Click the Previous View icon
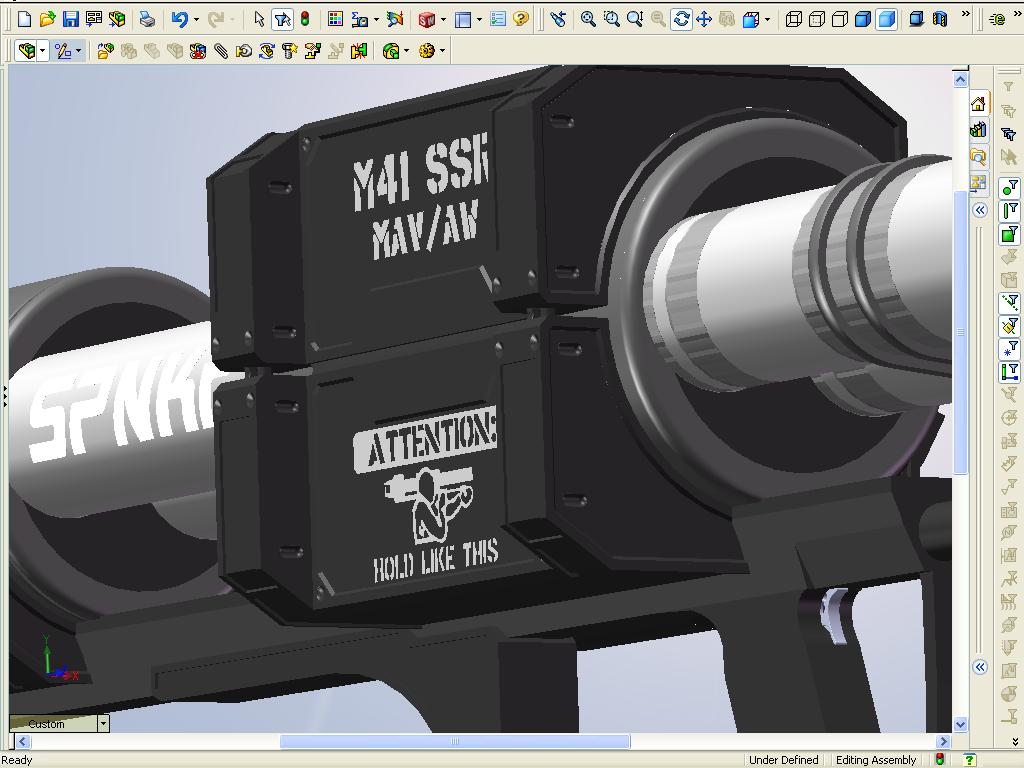The image size is (1024, 768). (x=558, y=19)
